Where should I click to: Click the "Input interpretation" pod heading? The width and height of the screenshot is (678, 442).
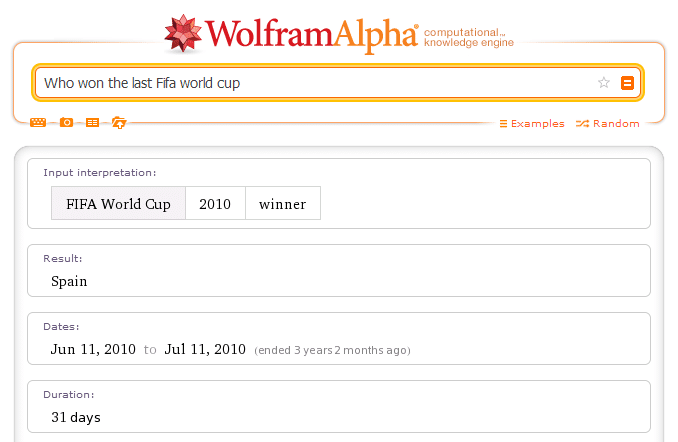[99, 173]
